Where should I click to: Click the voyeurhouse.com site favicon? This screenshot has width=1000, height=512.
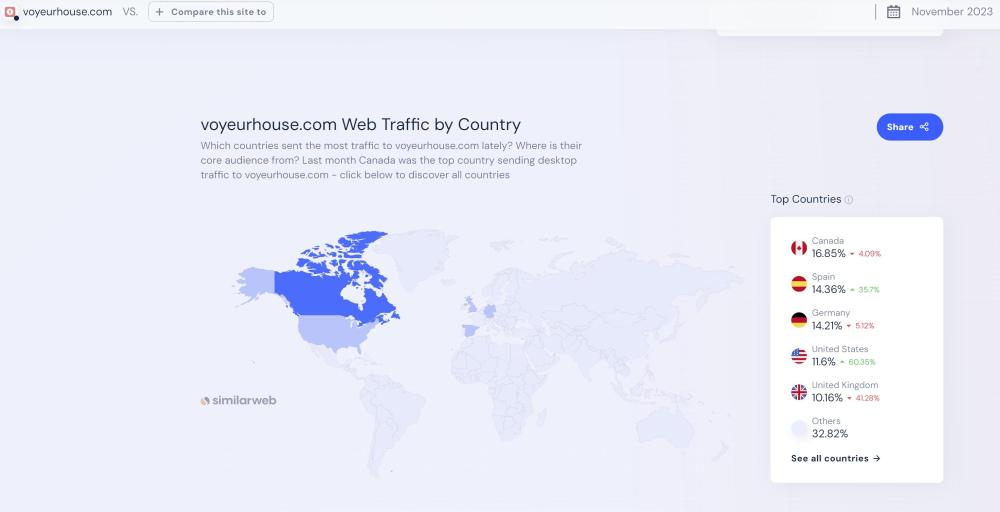(x=11, y=12)
